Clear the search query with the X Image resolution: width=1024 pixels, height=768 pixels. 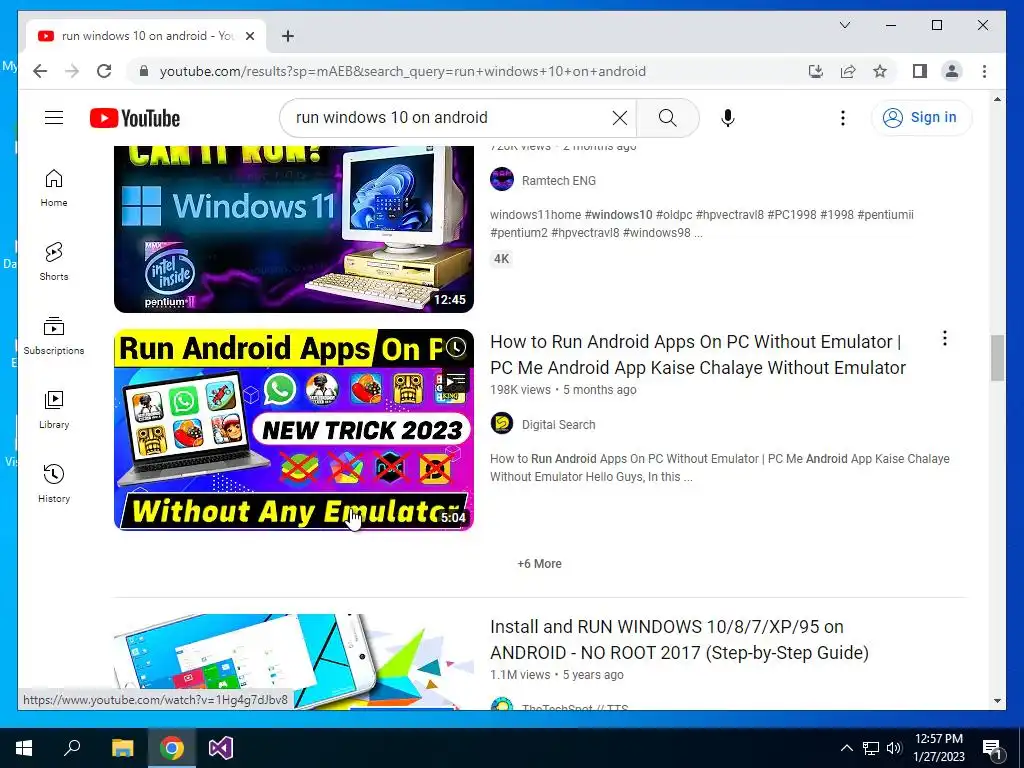[620, 118]
